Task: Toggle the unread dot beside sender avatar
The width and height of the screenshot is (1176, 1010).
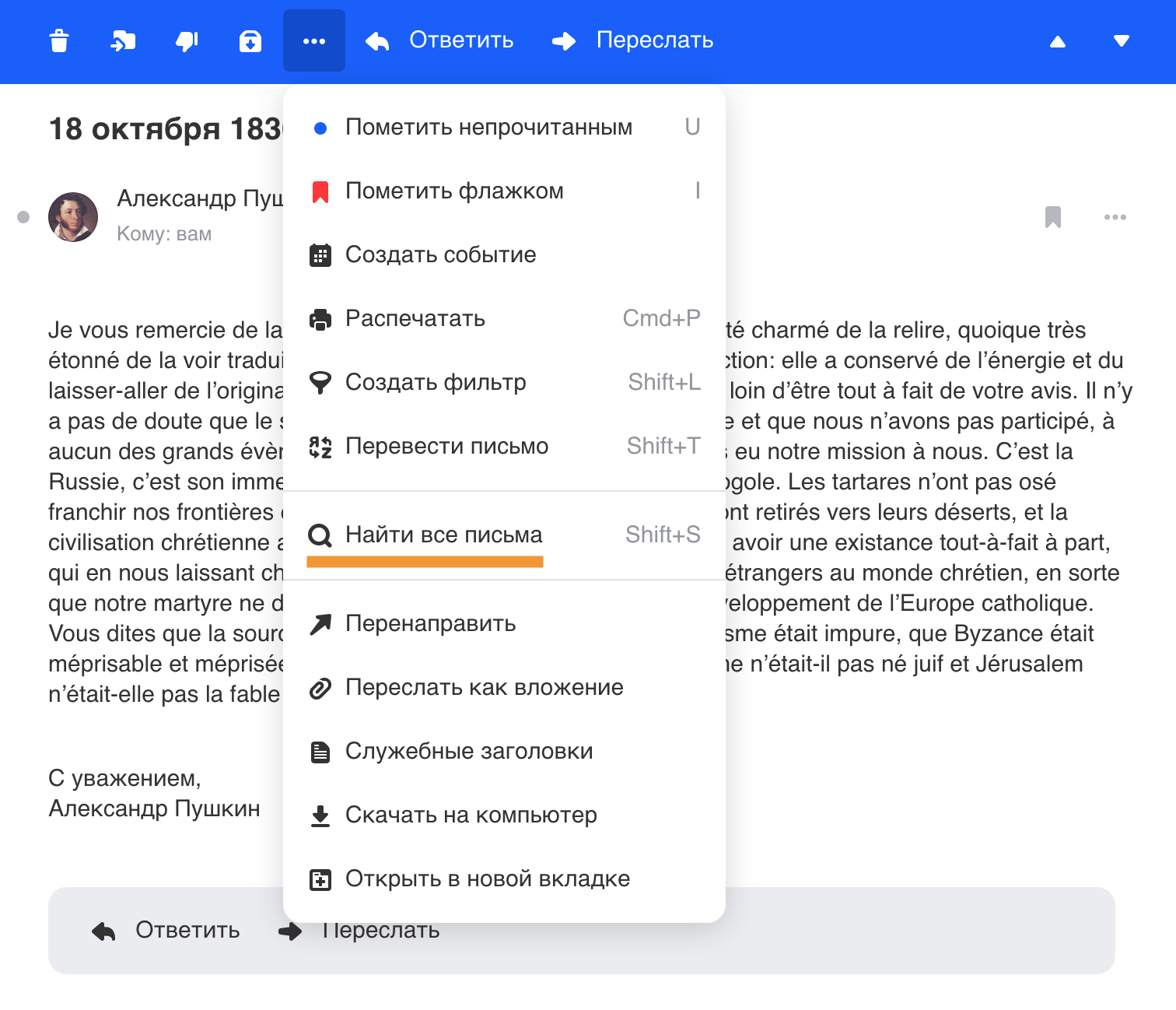Action: (x=23, y=217)
